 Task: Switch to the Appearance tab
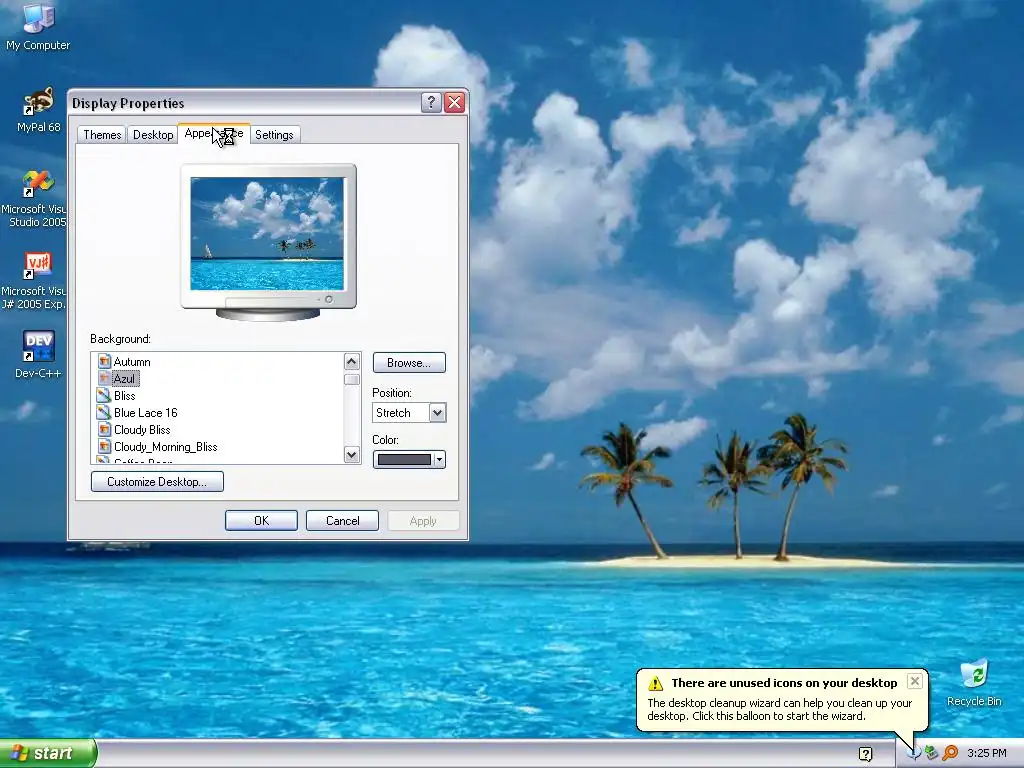214,133
